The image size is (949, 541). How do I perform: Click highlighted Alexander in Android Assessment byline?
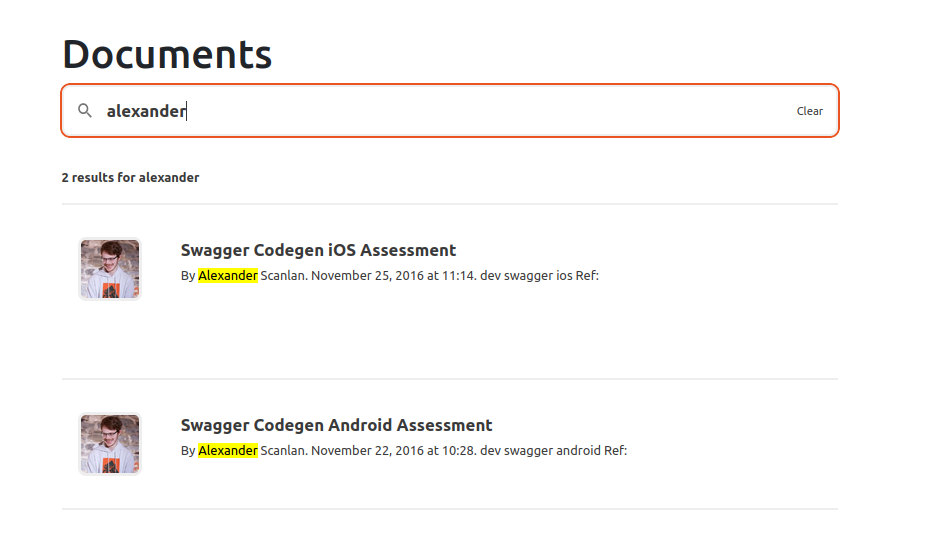[228, 451]
